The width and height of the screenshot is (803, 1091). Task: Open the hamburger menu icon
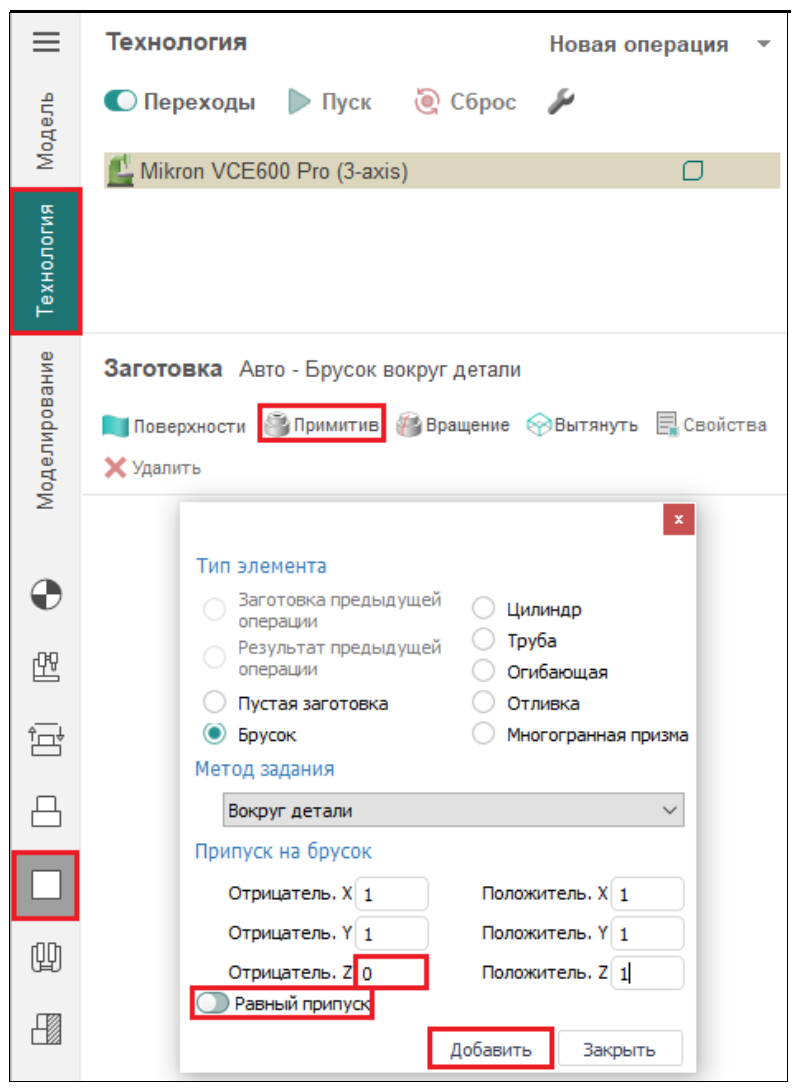[x=46, y=43]
